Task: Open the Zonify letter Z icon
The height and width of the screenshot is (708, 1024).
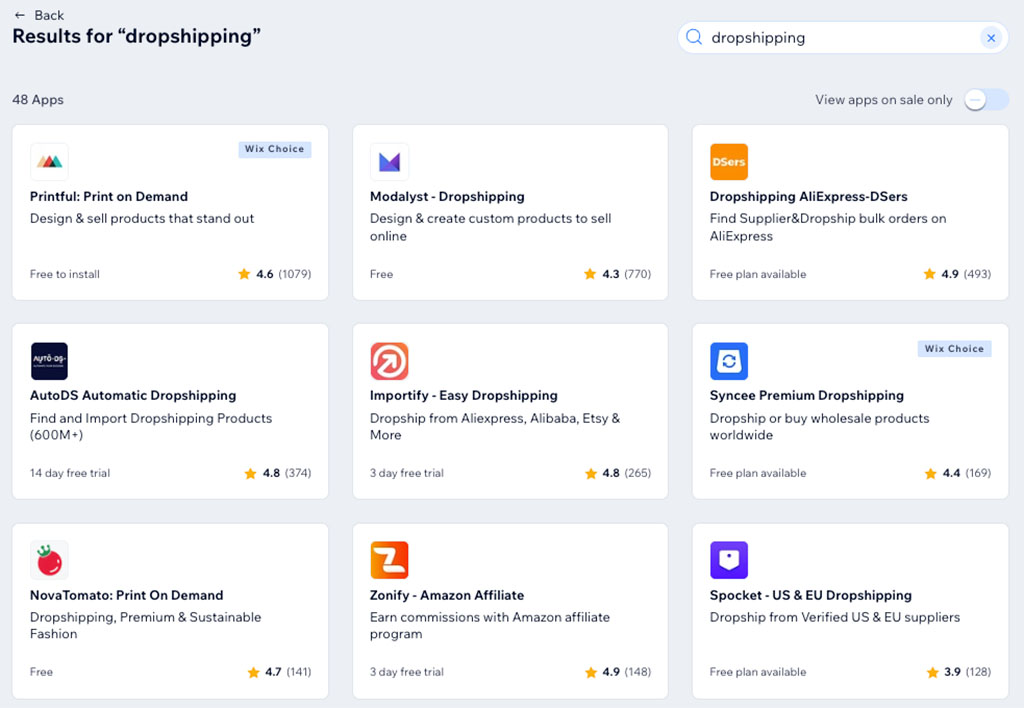Action: [x=389, y=560]
